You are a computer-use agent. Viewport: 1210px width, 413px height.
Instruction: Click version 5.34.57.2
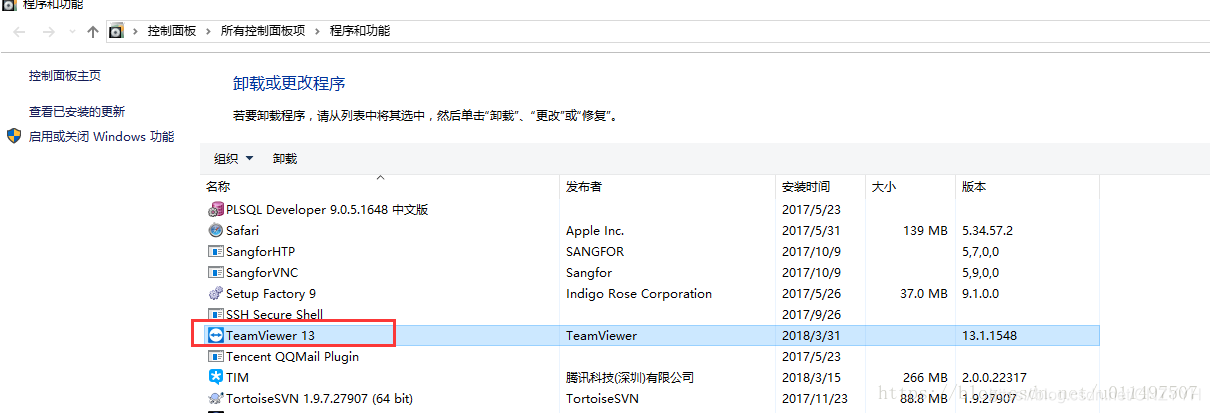pyautogui.click(x=987, y=231)
